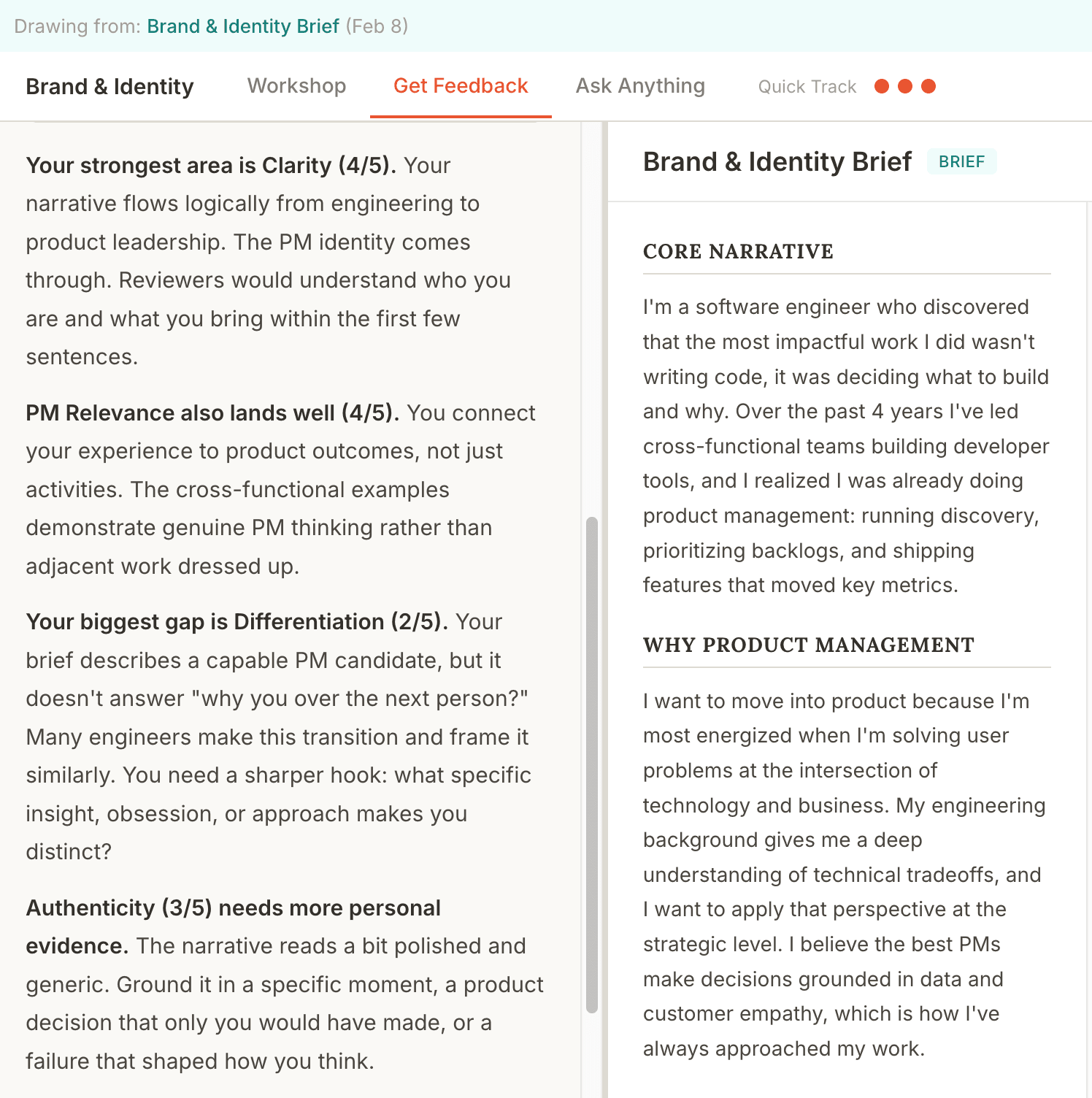Click the Core Narrative paragraph text

[x=846, y=446]
